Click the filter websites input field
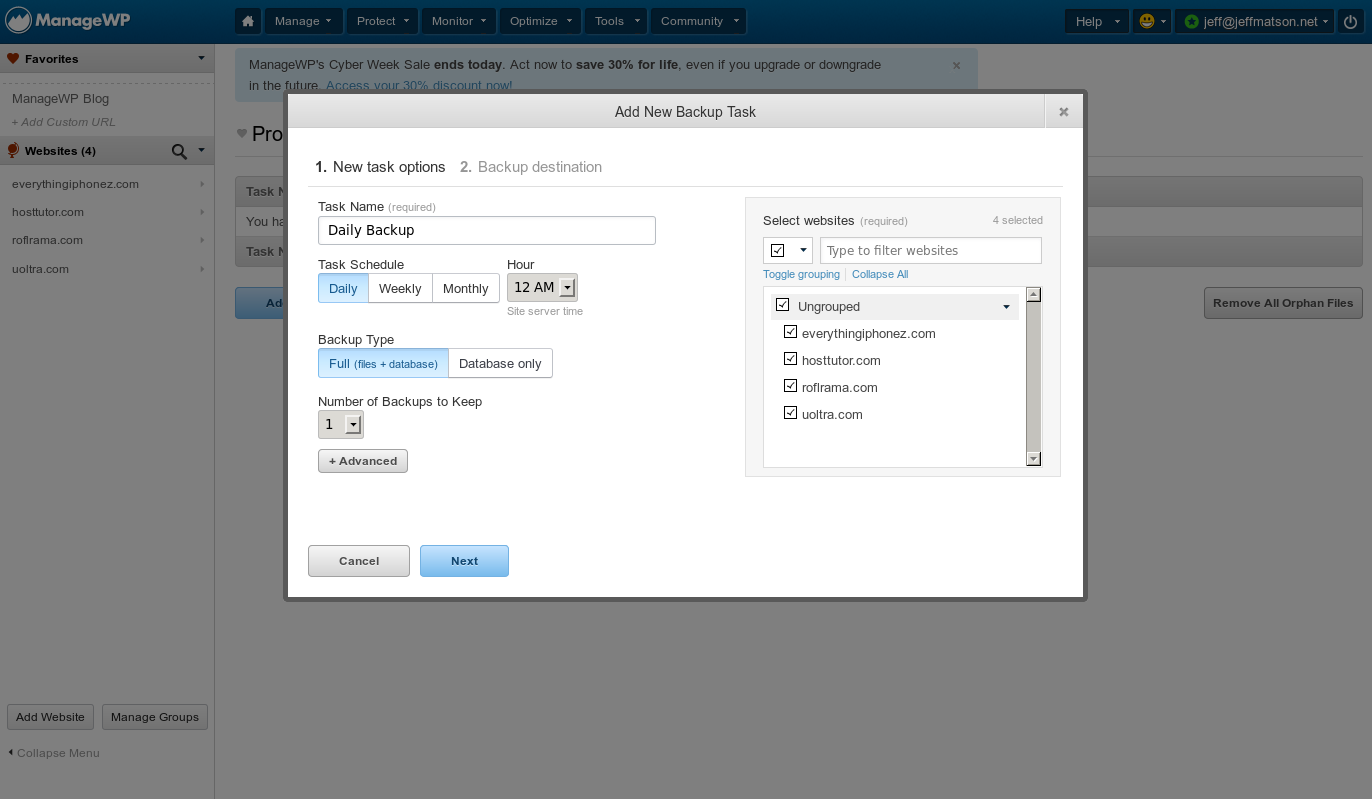The width and height of the screenshot is (1372, 799). coord(931,250)
